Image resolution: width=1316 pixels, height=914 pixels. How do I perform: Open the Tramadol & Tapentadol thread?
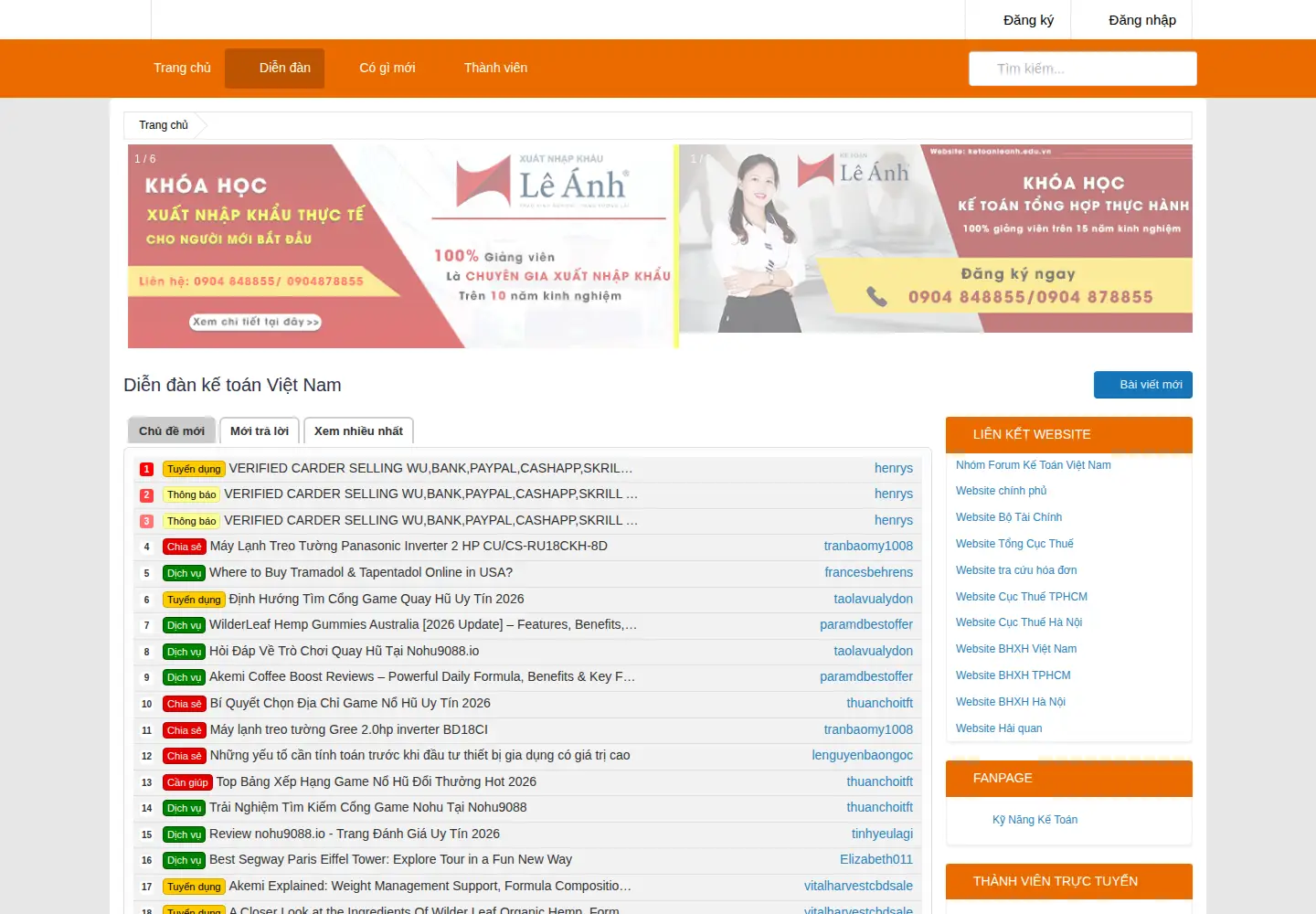[x=361, y=573]
